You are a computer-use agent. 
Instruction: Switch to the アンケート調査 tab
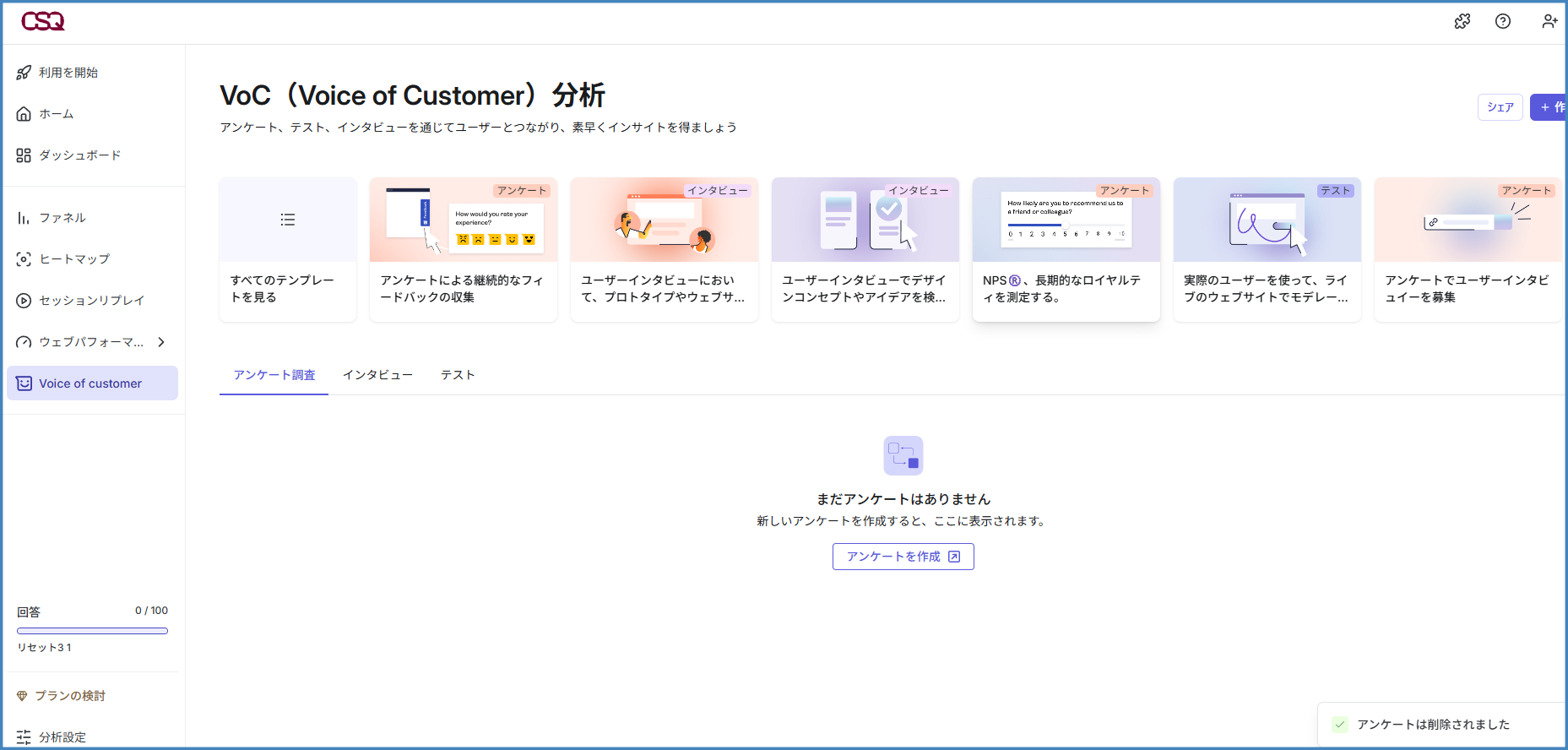(x=274, y=375)
